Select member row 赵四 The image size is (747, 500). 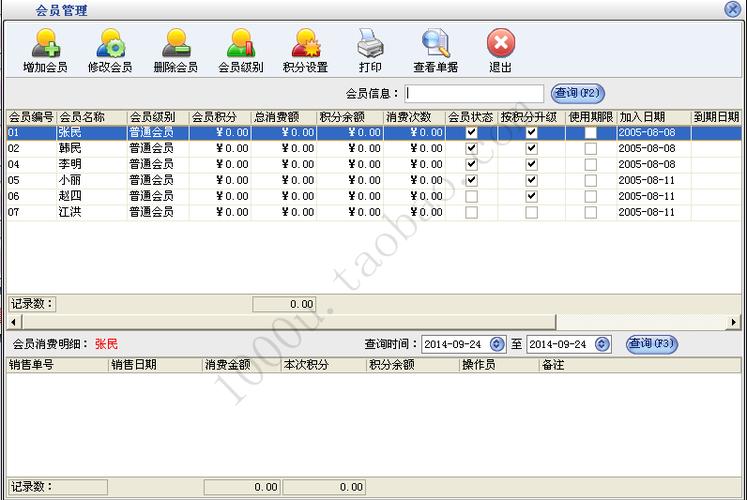coord(374,196)
